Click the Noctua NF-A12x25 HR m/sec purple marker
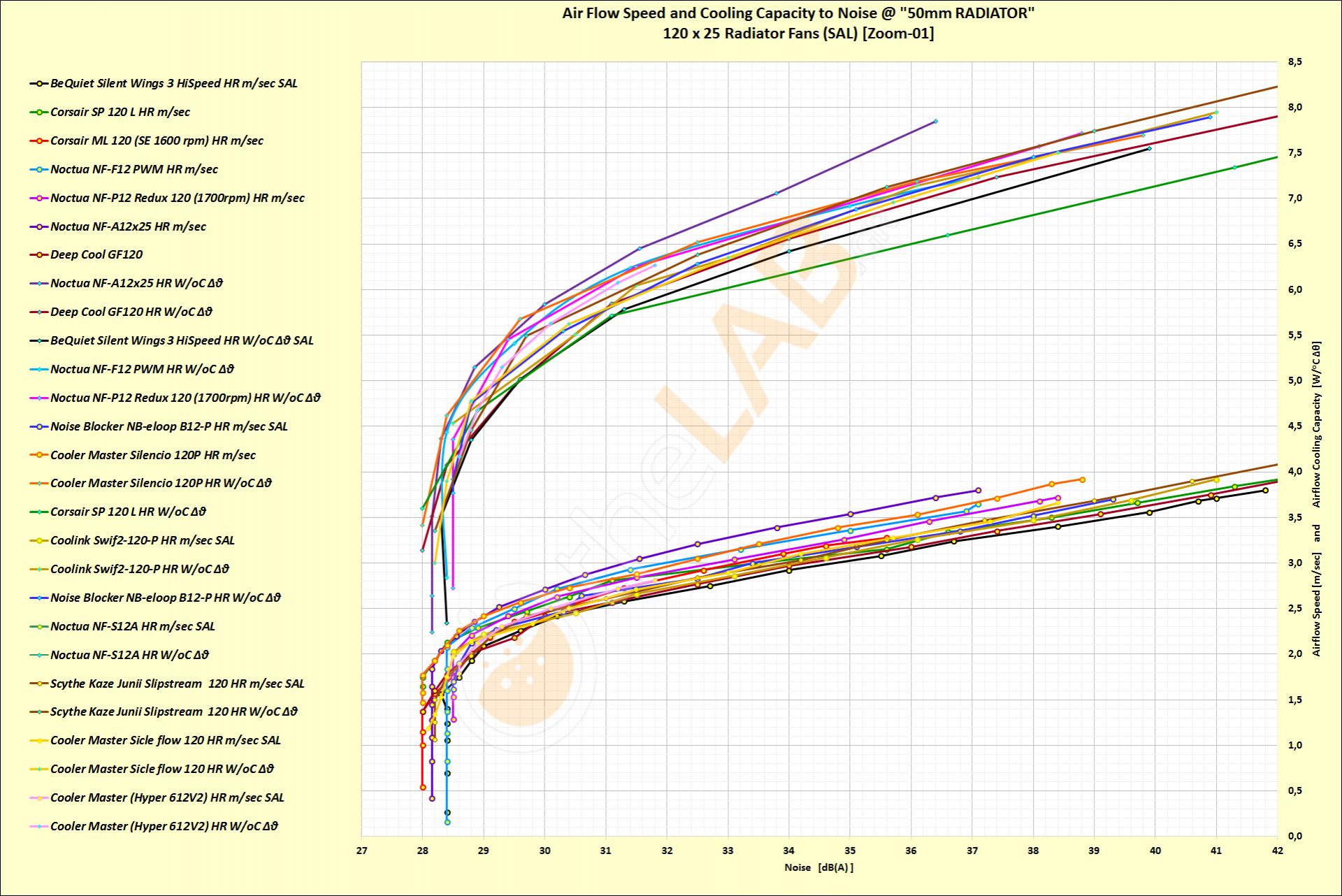1342x896 pixels. coord(38,226)
